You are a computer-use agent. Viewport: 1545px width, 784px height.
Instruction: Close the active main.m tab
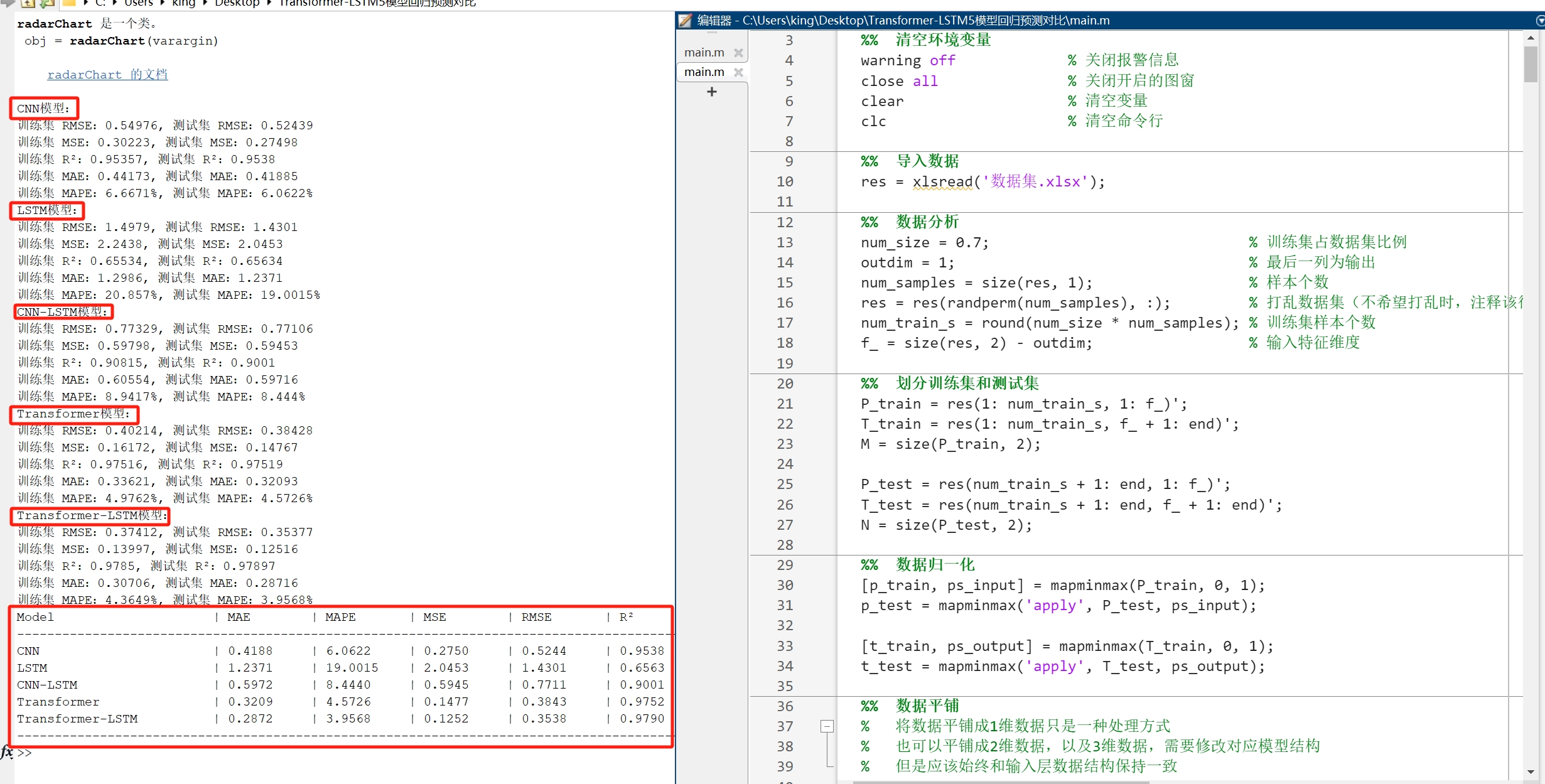pos(739,72)
